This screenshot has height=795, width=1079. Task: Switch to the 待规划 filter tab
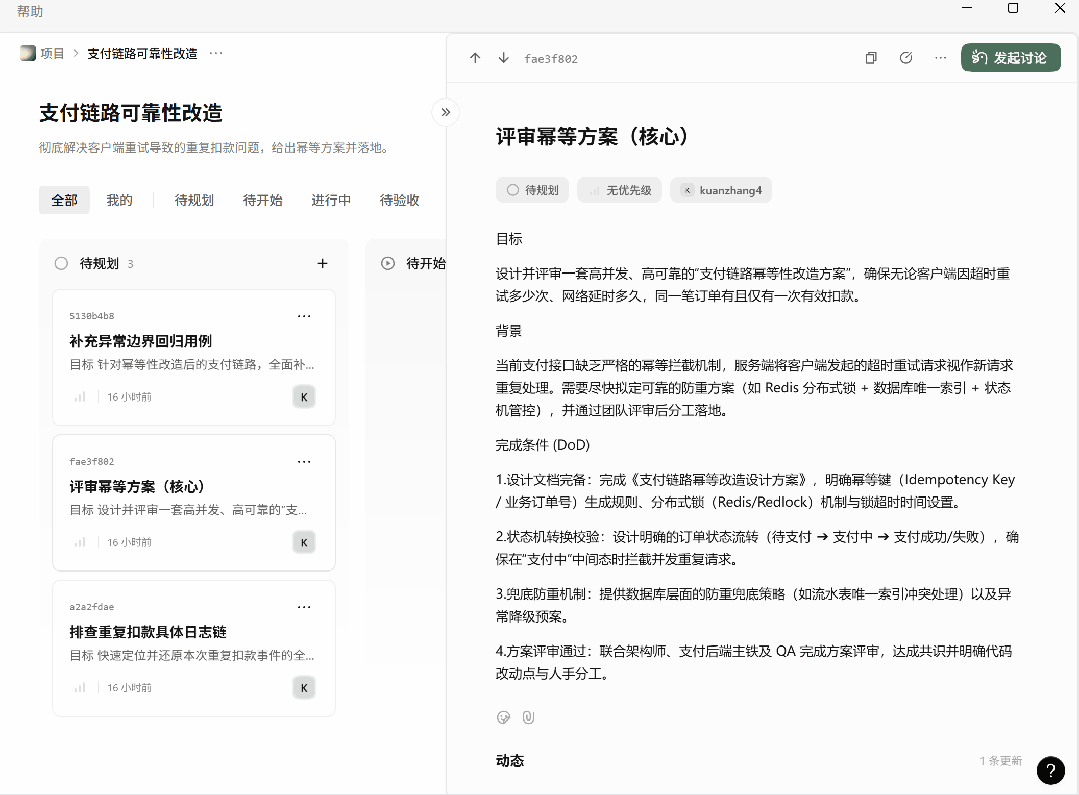[194, 200]
